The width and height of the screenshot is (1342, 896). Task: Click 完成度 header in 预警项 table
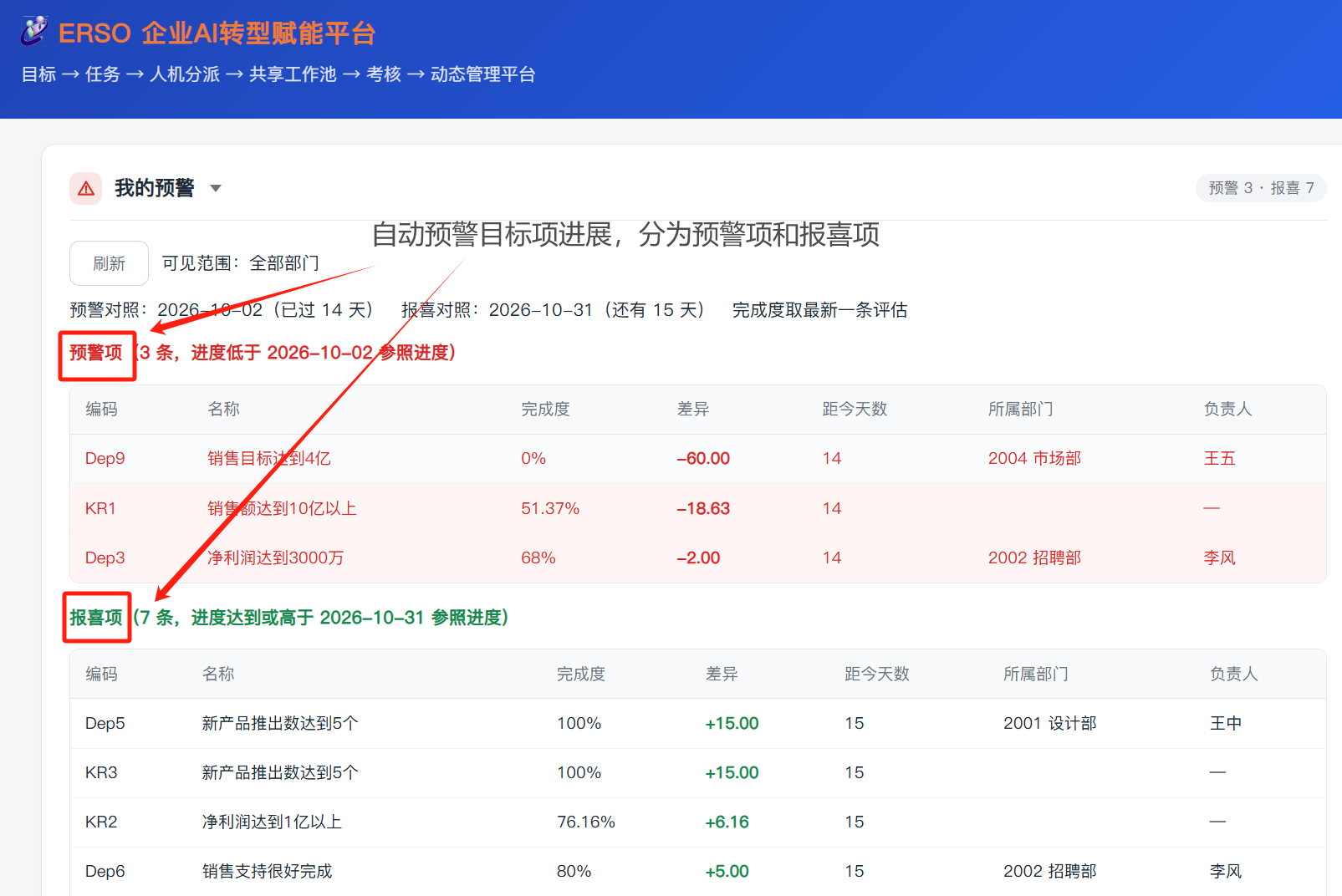(x=545, y=409)
